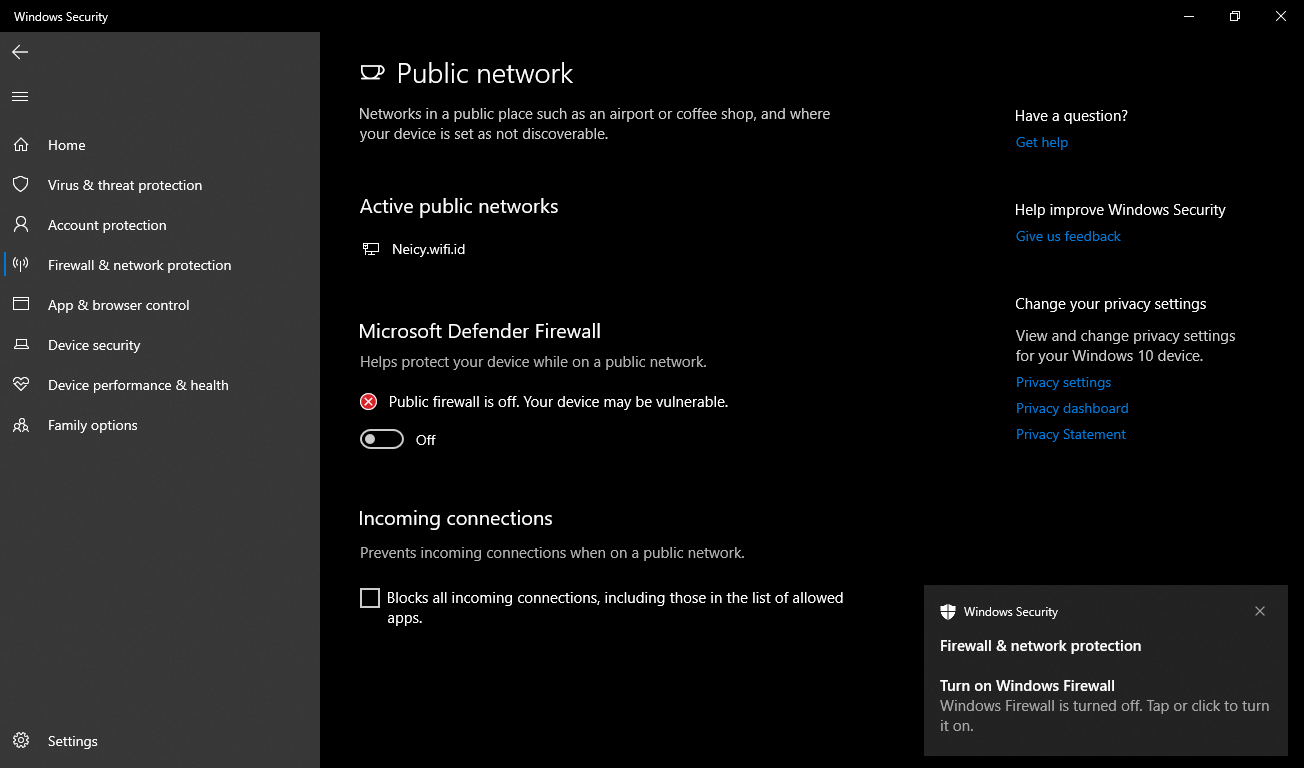Click the Firewall & network antenna icon
Viewport: 1304px width, 768px height.
point(21,265)
